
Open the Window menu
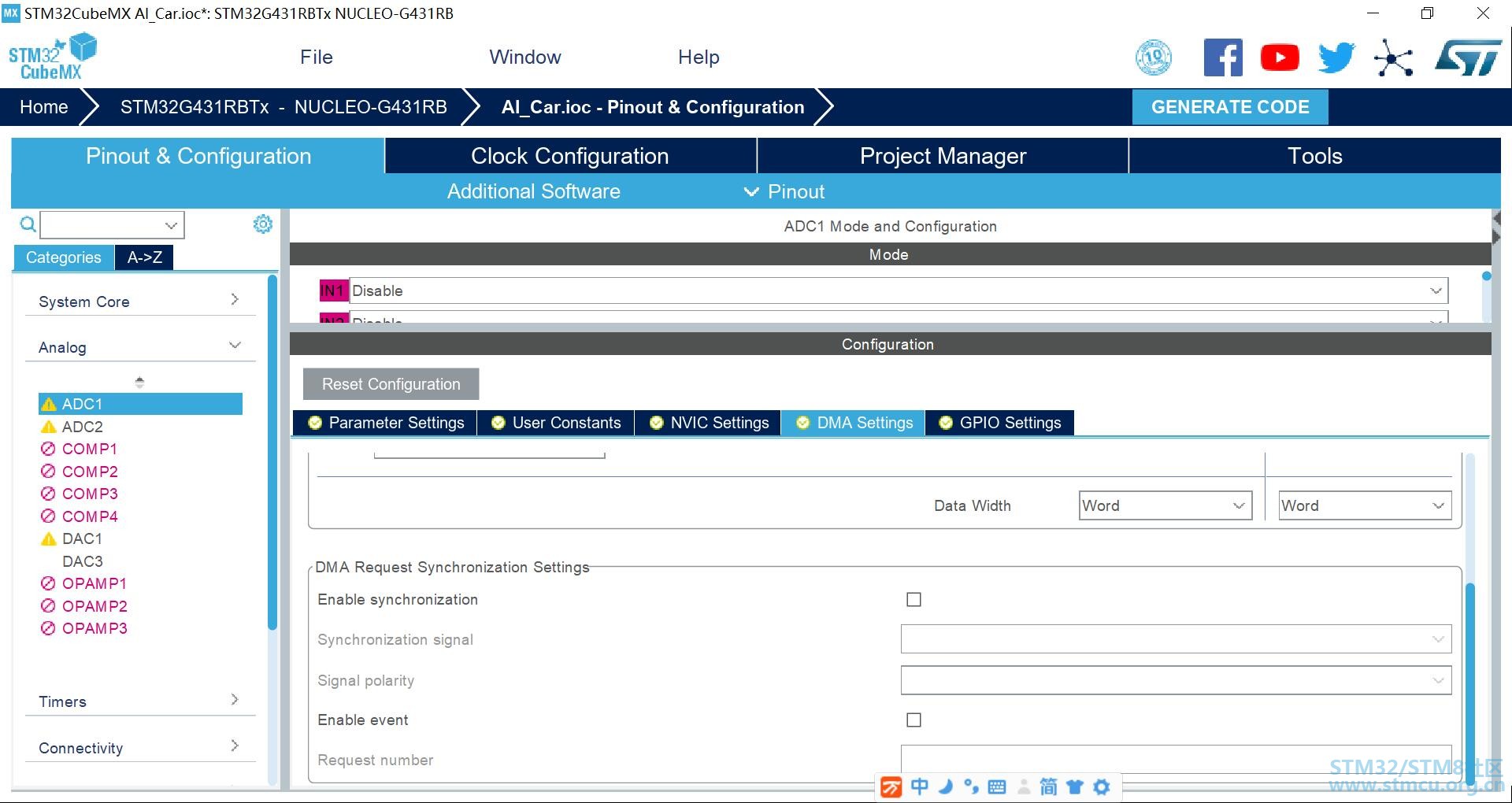525,57
